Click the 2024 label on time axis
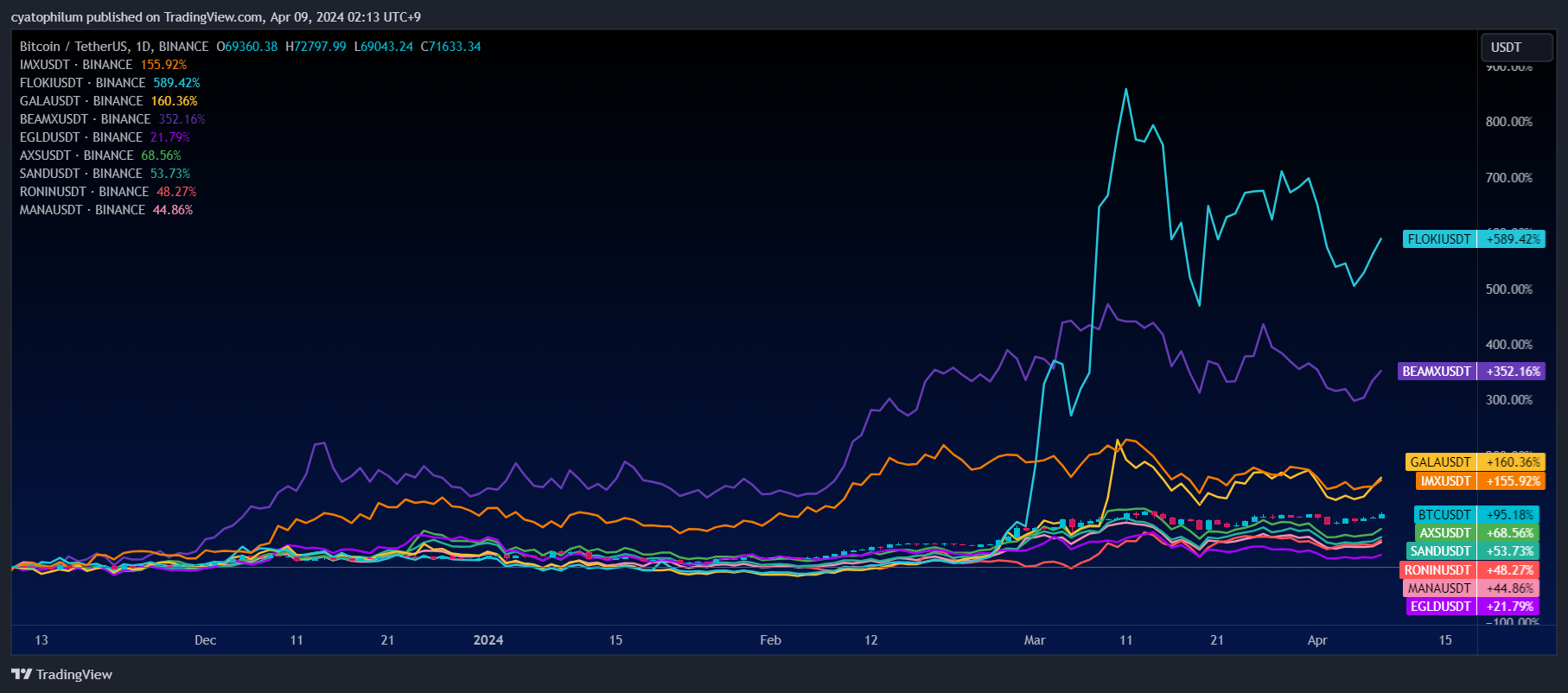Screen dimensions: 1568x693 (488, 640)
